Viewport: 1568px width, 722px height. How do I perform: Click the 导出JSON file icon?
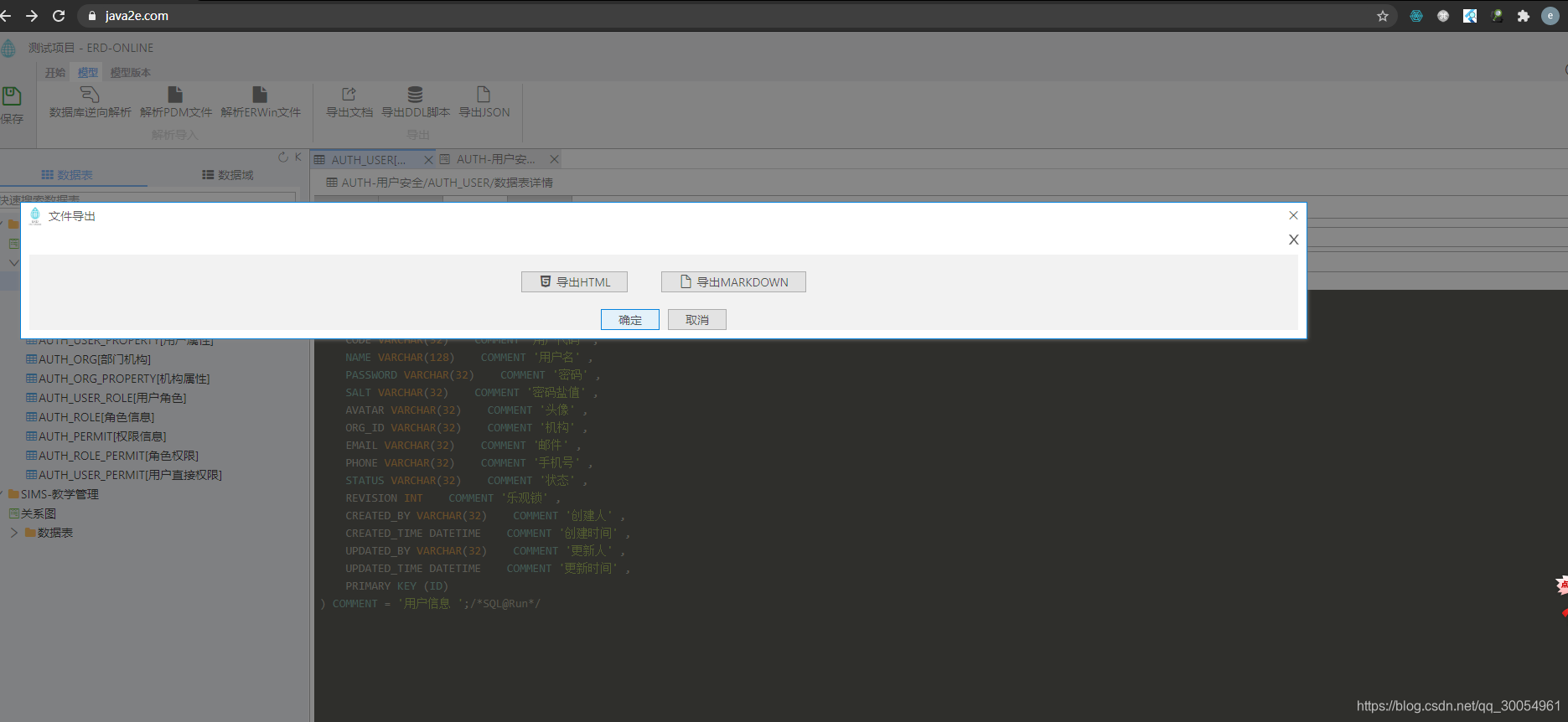tap(484, 94)
